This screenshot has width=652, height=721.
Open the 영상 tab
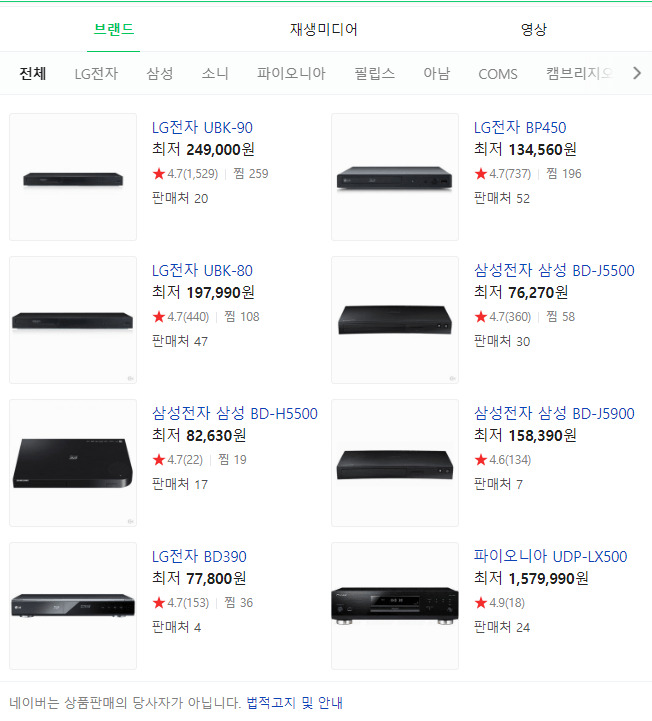534,29
